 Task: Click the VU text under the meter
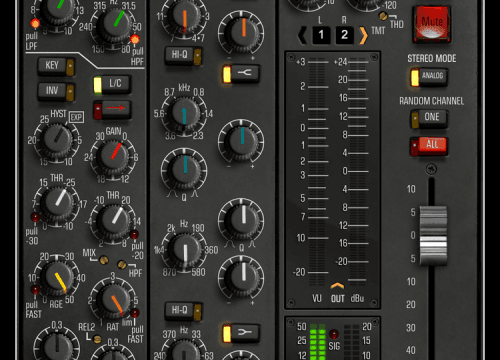coord(317,298)
